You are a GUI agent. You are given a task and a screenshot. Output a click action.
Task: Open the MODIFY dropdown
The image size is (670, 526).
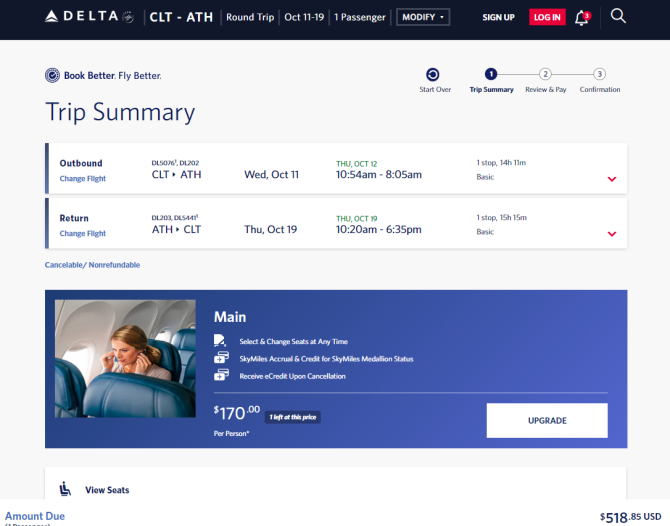(x=423, y=17)
